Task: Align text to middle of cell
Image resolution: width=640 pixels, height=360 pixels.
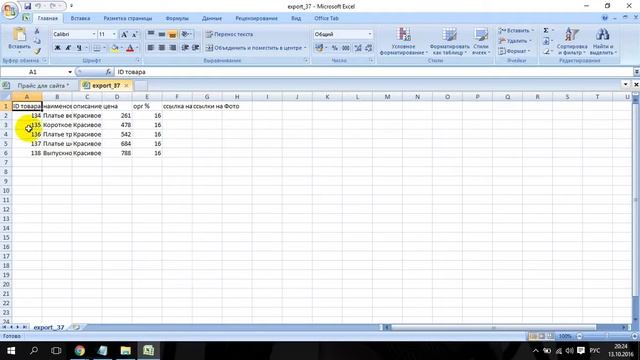Action: click(162, 34)
